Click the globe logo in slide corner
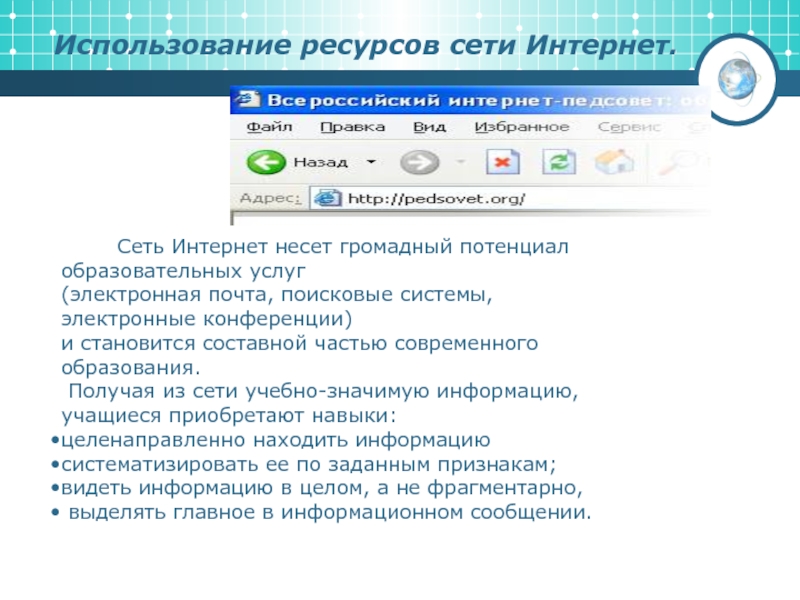 pos(737,79)
